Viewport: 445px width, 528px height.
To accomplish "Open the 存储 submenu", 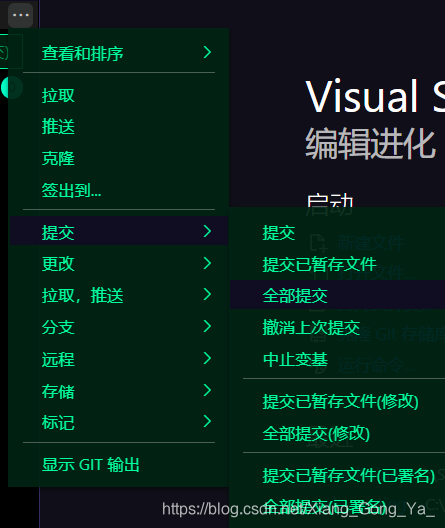I will click(x=119, y=391).
